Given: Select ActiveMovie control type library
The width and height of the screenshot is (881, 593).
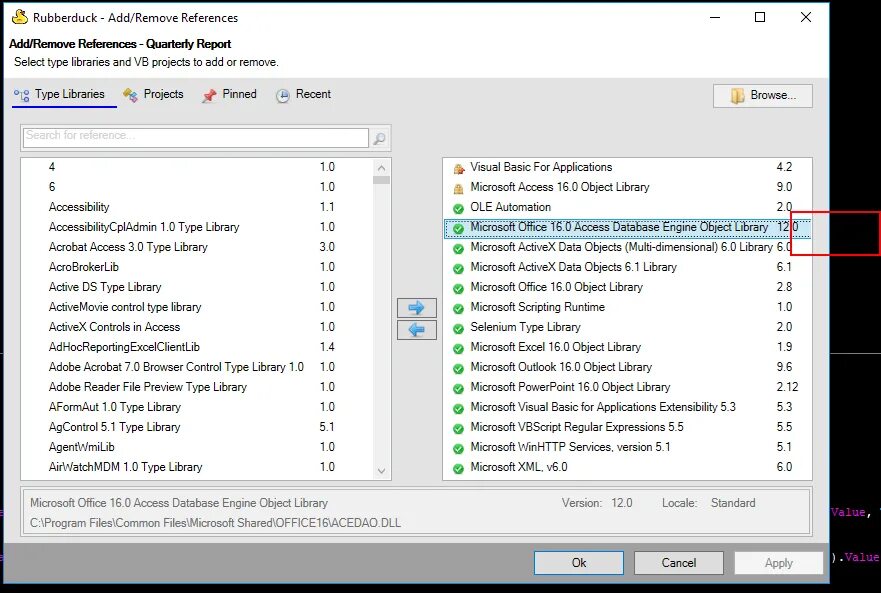Looking at the screenshot, I should (x=197, y=307).
